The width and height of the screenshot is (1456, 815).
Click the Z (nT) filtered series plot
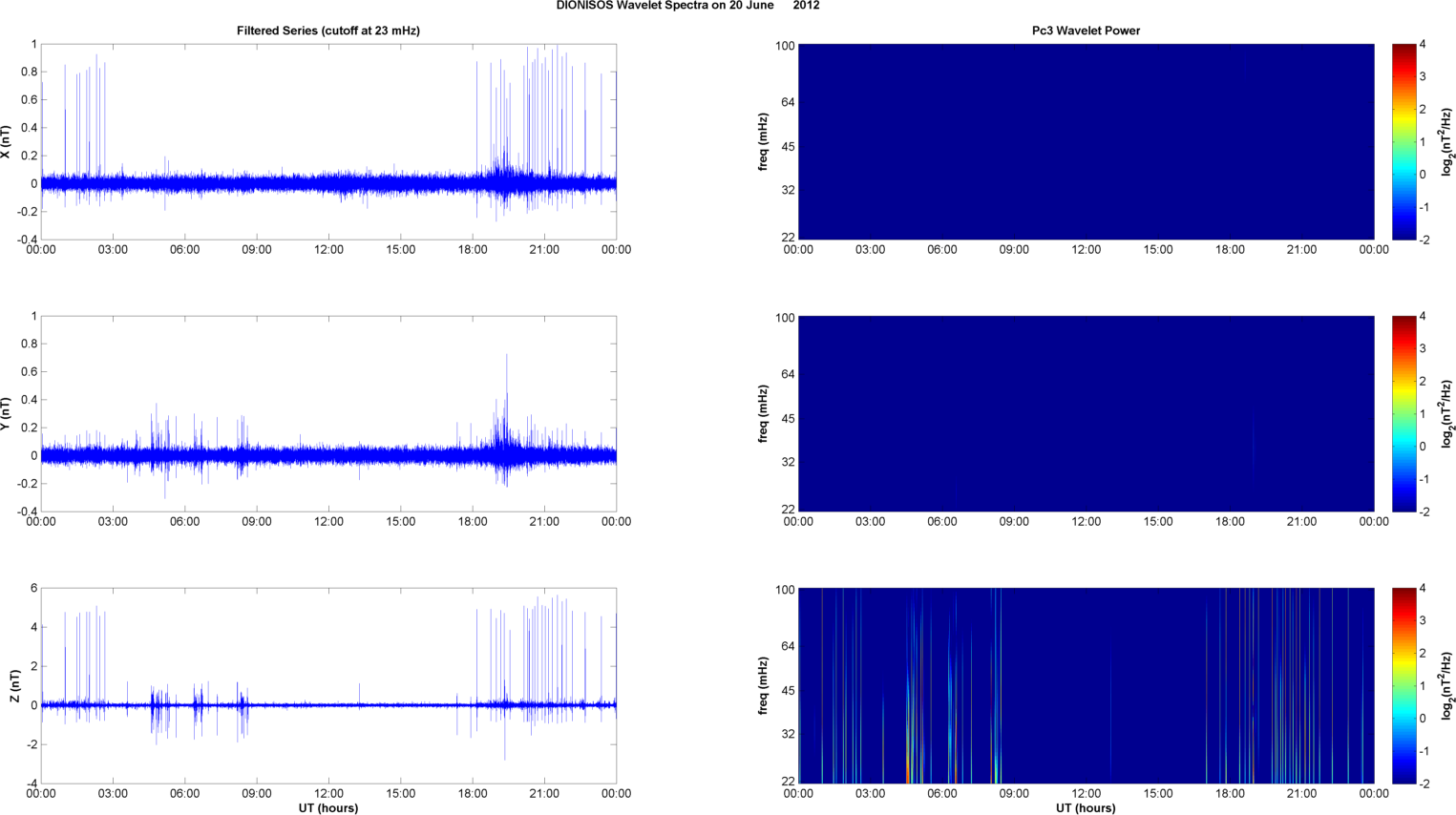(x=328, y=686)
